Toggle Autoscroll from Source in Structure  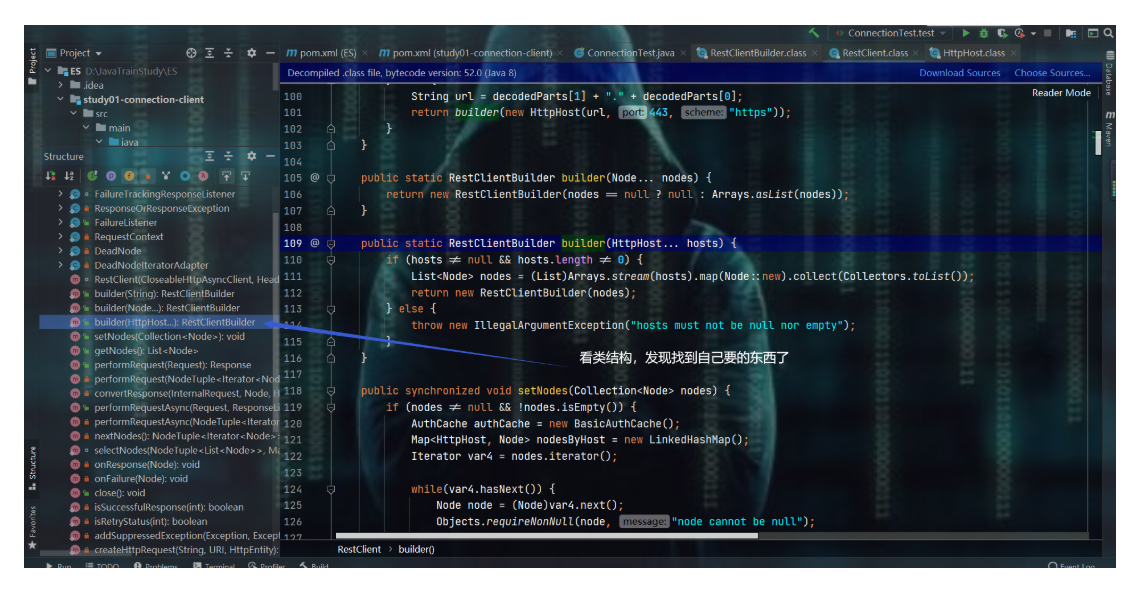pyautogui.click(x=246, y=176)
